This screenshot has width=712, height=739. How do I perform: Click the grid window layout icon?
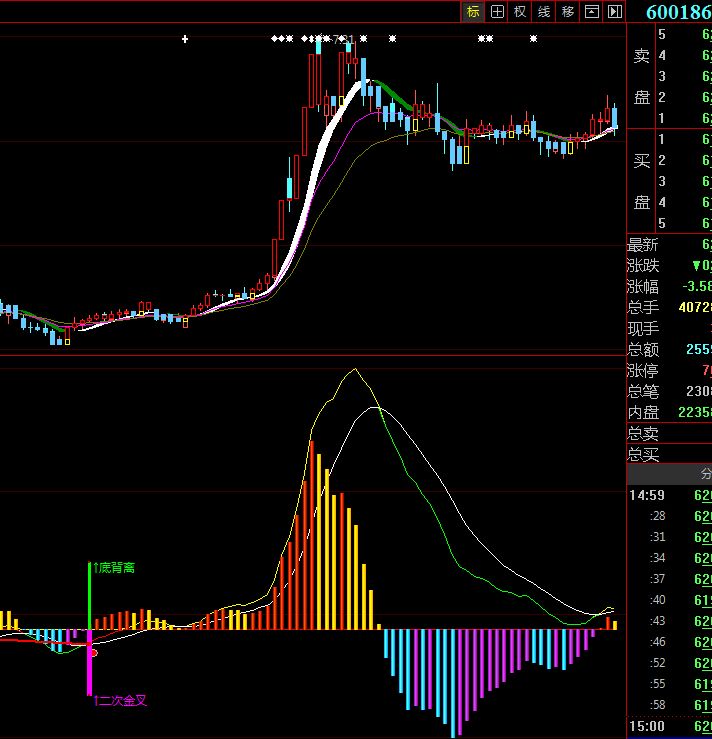tap(497, 12)
